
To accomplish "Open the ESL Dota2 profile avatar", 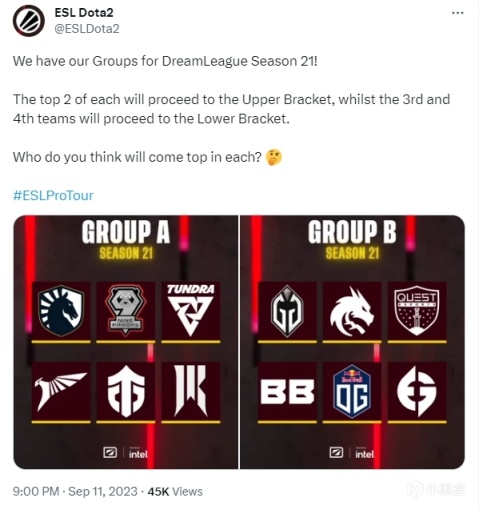I will [29, 20].
